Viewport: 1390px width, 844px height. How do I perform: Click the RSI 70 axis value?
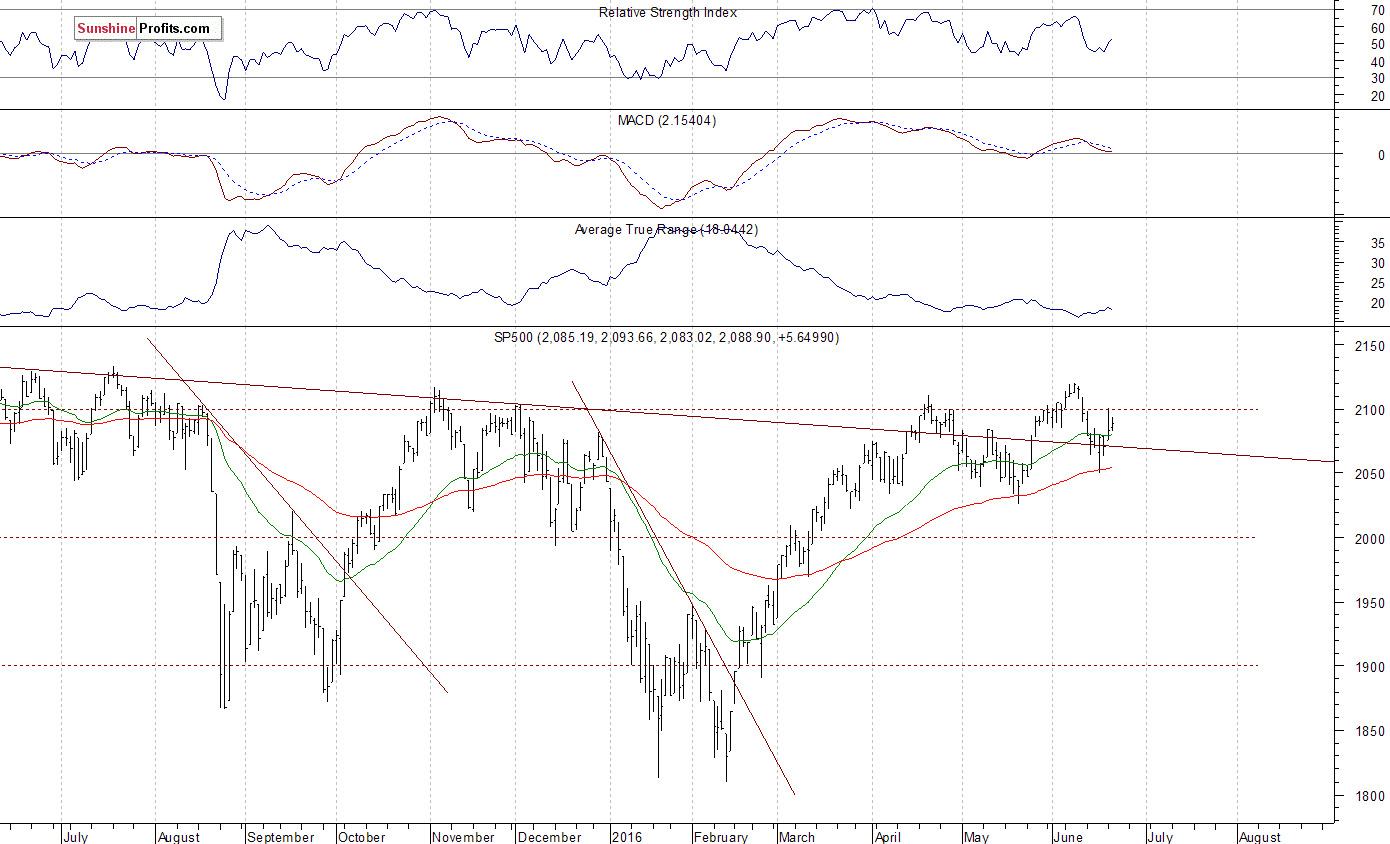click(x=1378, y=10)
